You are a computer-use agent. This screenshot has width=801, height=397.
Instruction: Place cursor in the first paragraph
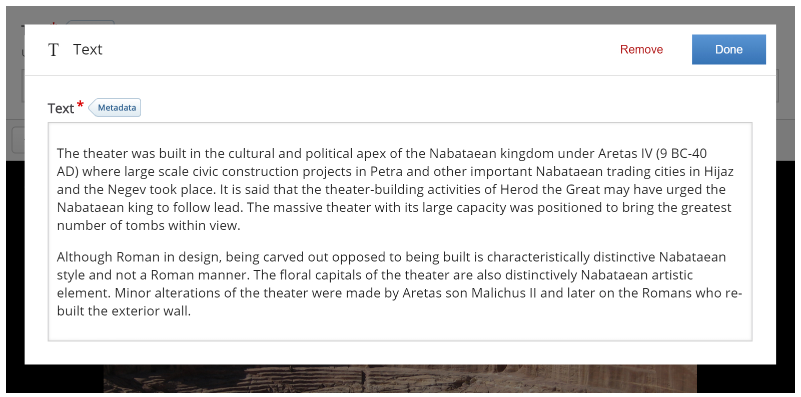[x=395, y=190]
